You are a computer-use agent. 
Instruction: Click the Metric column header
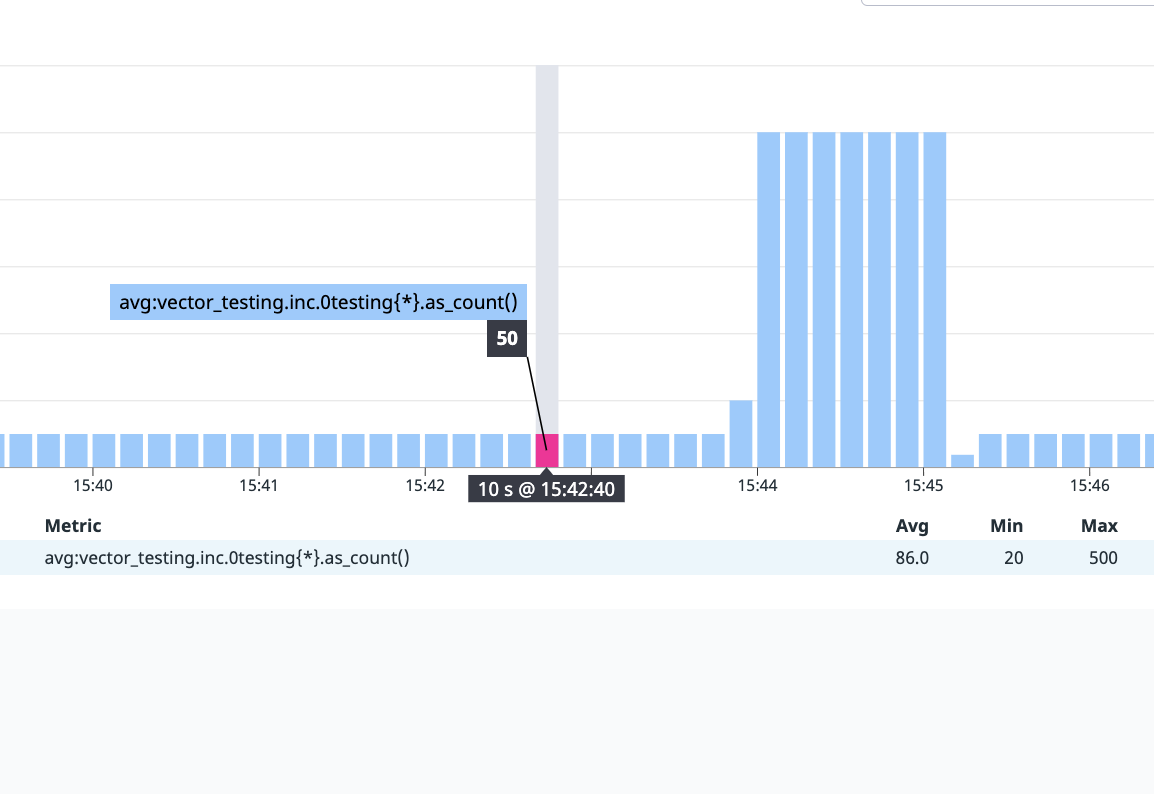73,525
